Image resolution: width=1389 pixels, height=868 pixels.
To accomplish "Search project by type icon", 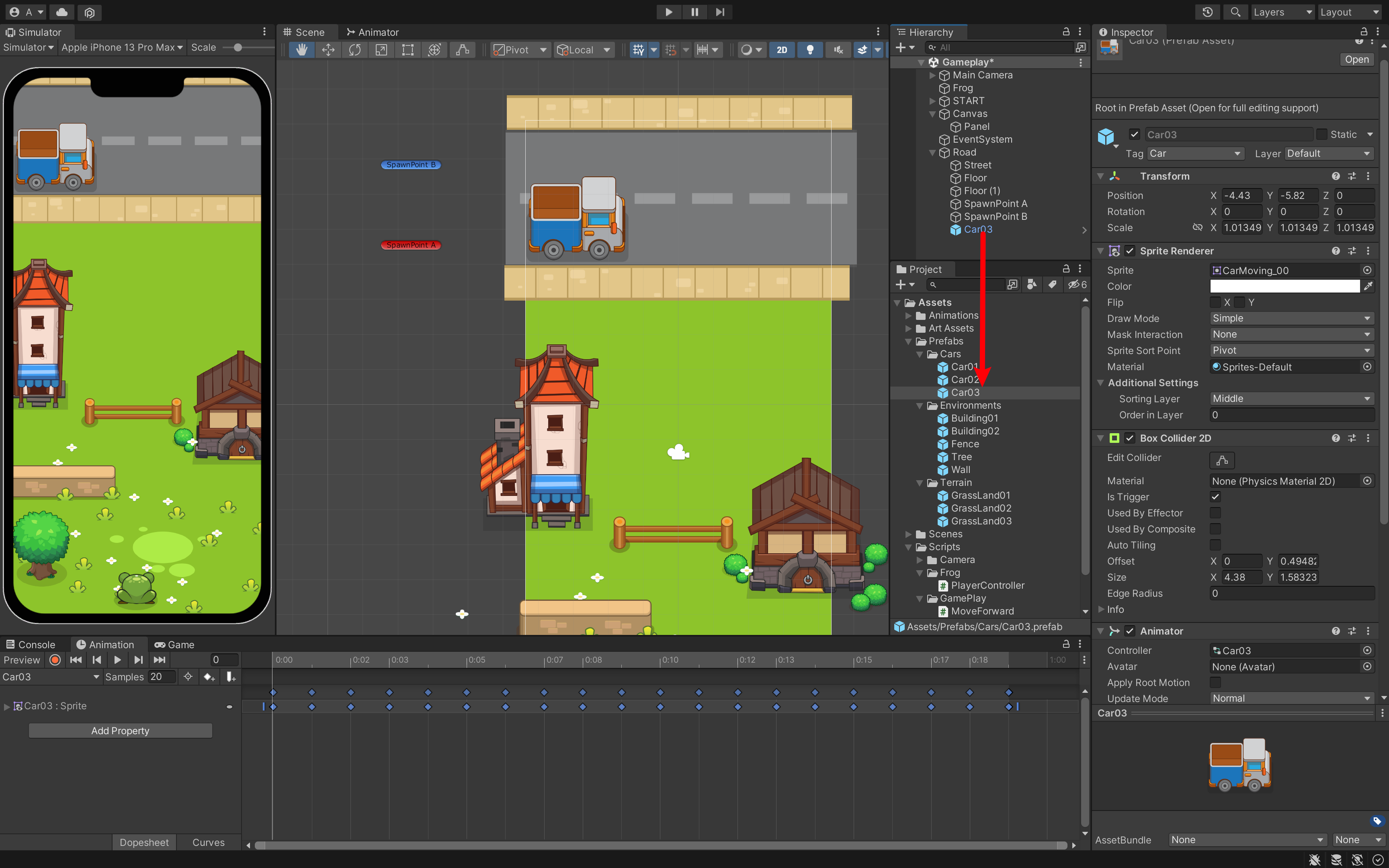I will click(1031, 284).
